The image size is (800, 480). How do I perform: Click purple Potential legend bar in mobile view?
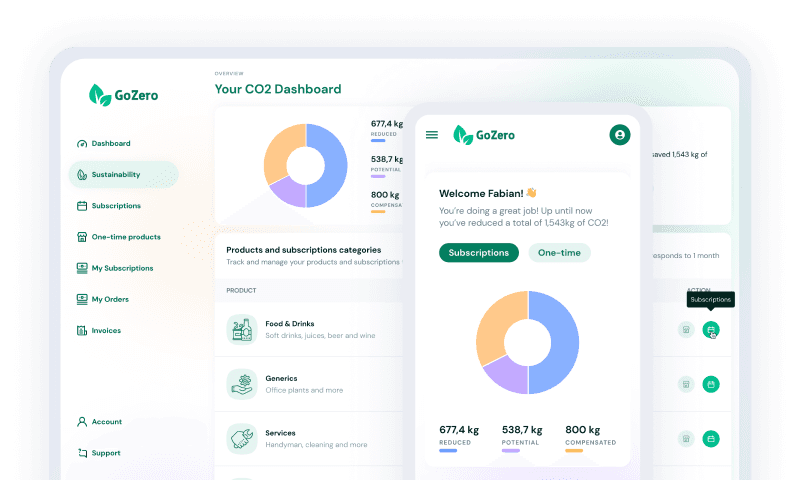511,451
